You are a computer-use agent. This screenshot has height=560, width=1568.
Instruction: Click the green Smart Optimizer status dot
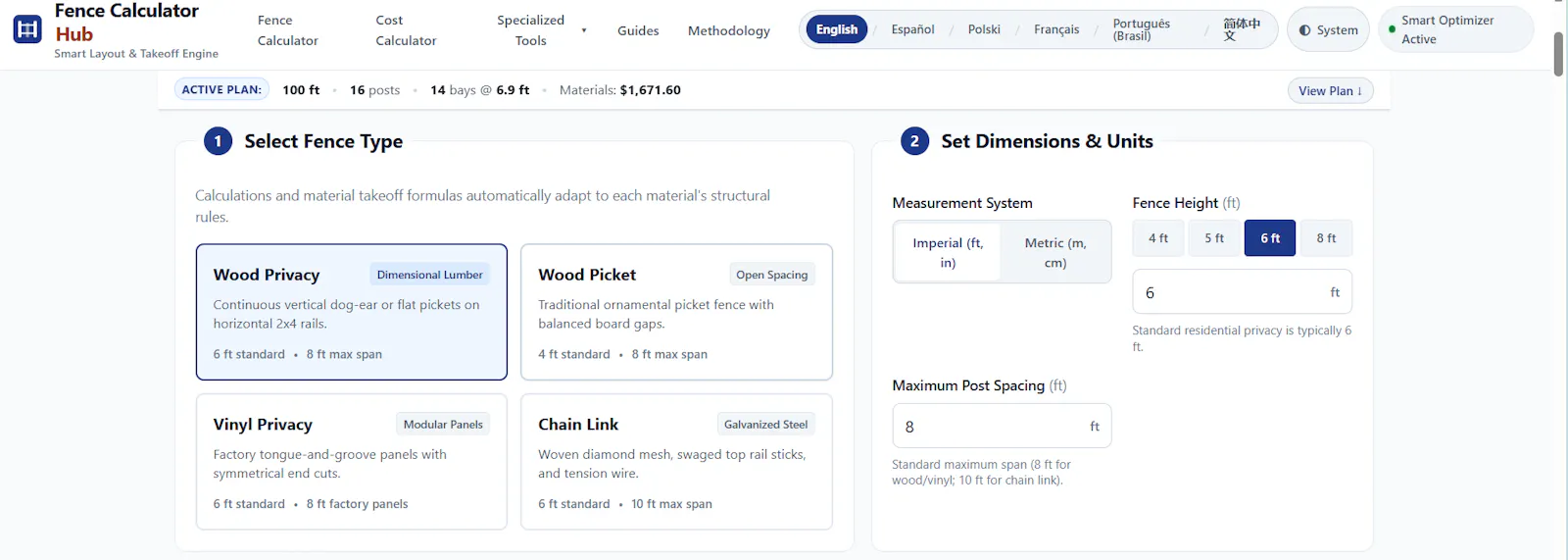(1392, 29)
